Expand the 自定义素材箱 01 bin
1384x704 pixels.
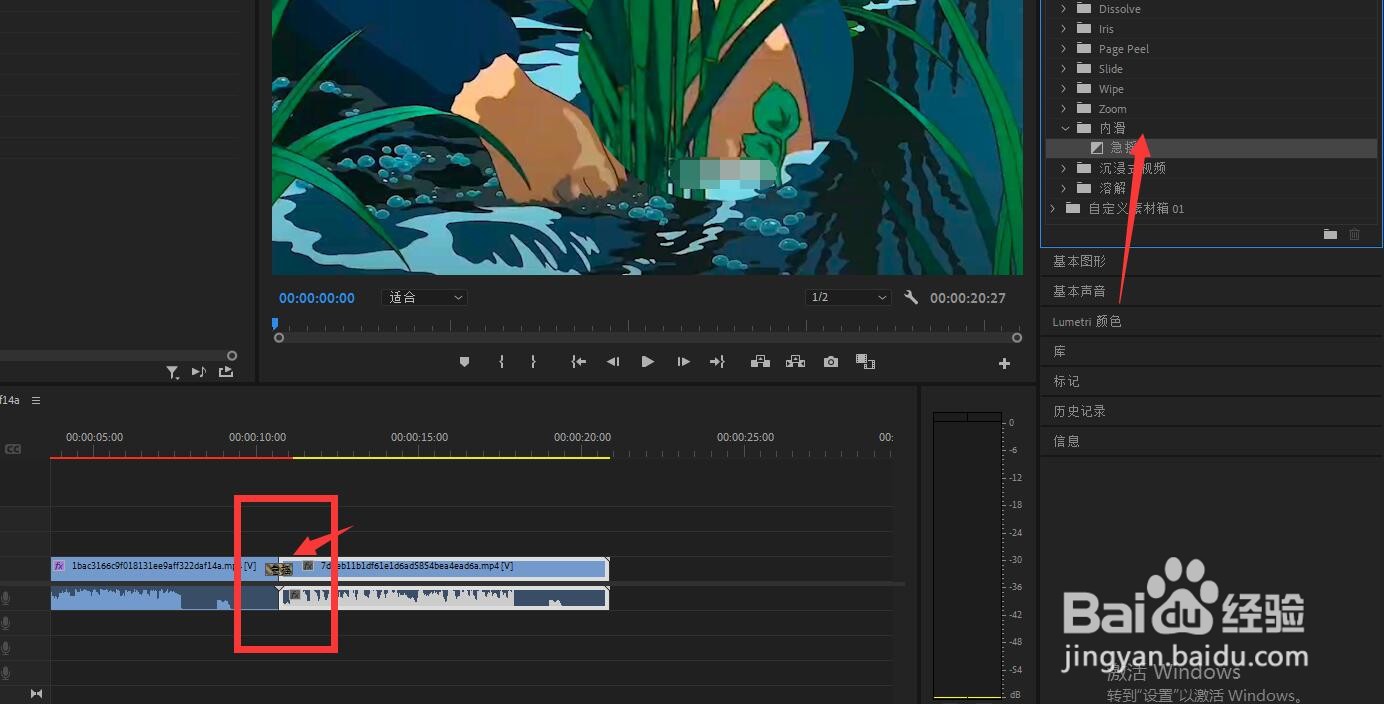1052,208
